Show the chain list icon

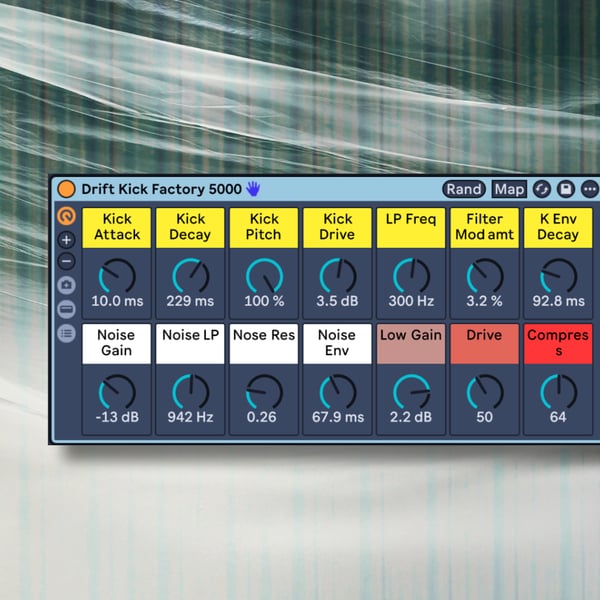point(67,334)
